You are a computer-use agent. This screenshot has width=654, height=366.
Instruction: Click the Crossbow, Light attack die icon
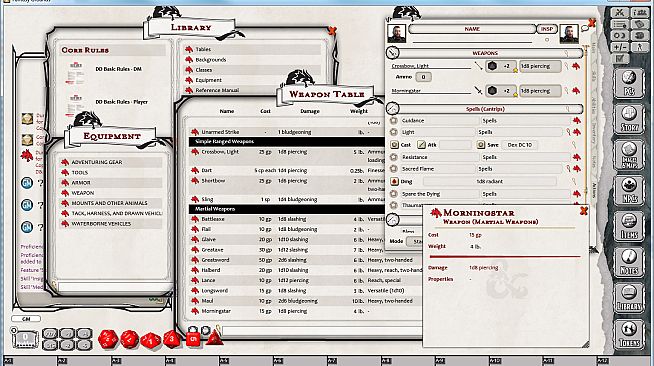(x=493, y=66)
